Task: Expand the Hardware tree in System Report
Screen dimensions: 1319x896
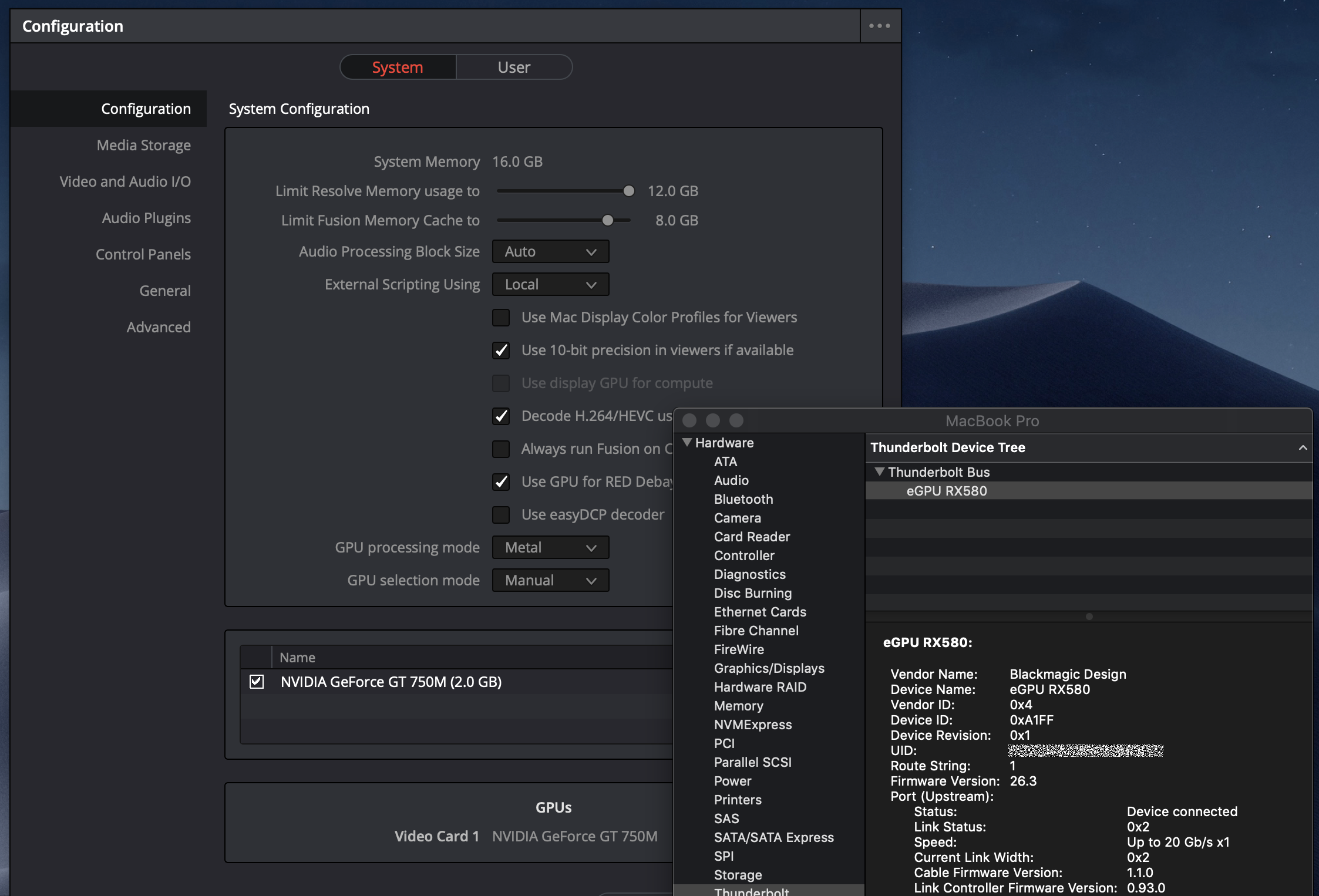Action: point(686,442)
